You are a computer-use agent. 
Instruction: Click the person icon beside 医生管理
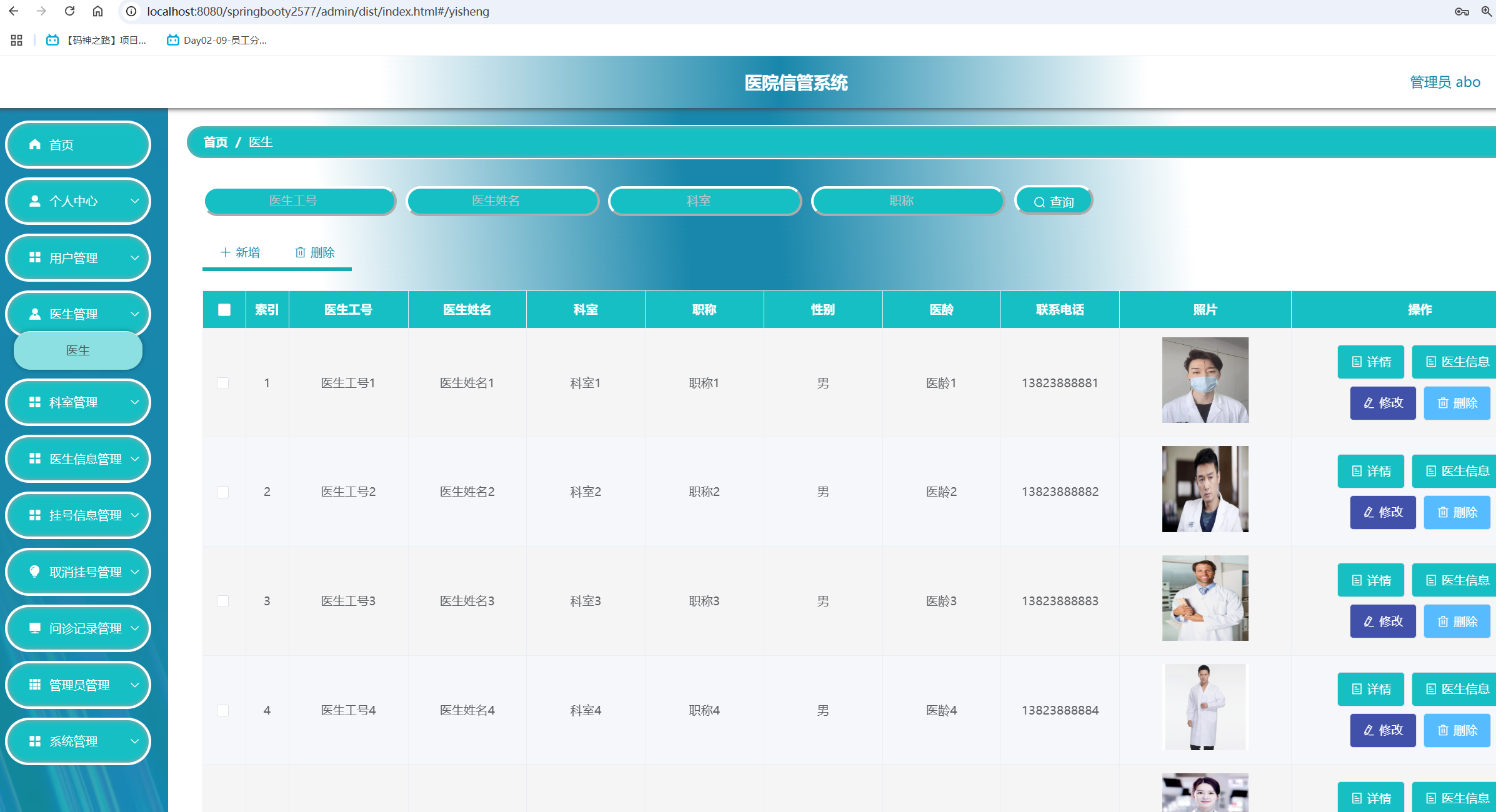coord(35,314)
